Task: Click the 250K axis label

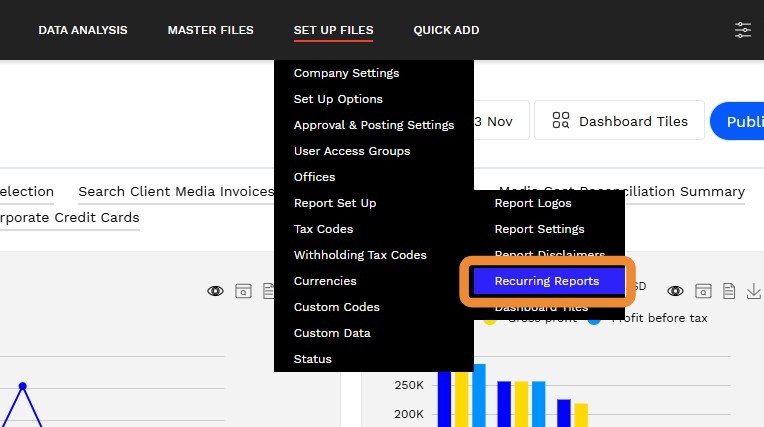Action: (x=409, y=385)
